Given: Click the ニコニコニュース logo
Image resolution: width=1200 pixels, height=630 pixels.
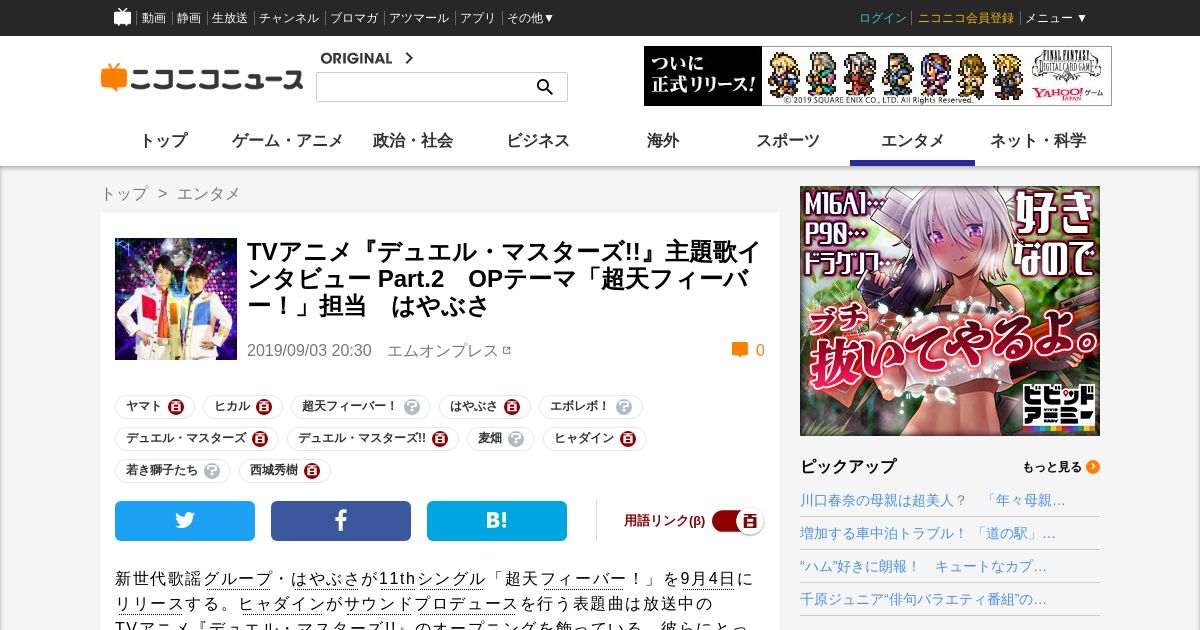Looking at the screenshot, I should tap(202, 78).
